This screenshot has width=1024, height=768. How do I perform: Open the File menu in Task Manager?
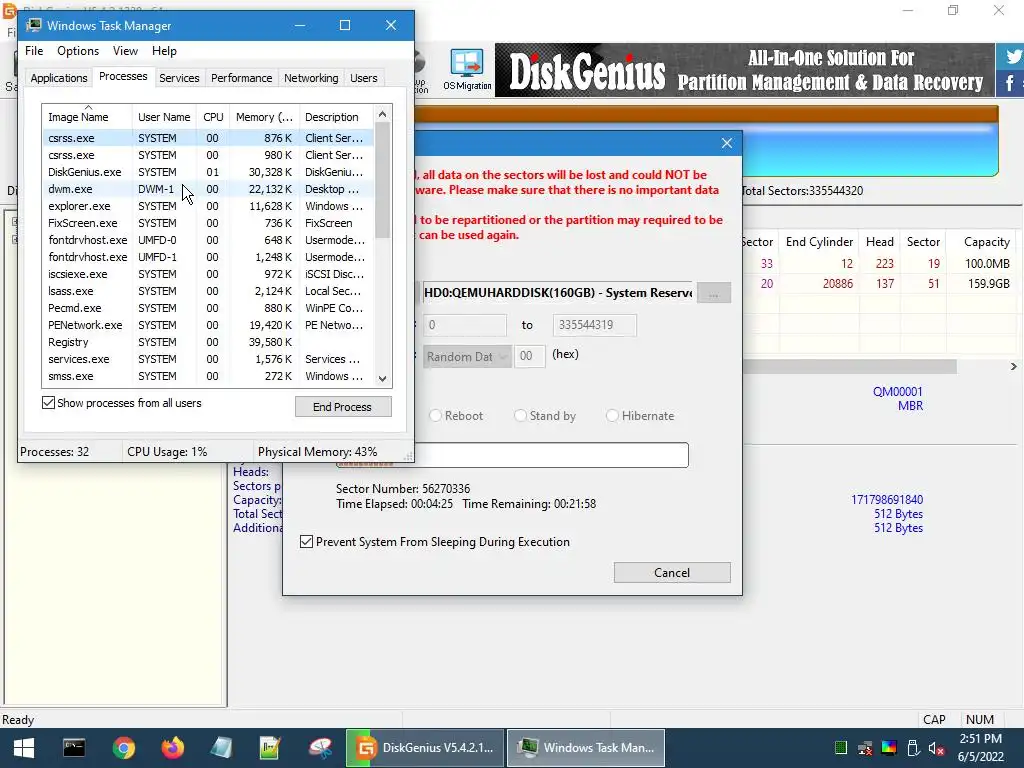34,51
